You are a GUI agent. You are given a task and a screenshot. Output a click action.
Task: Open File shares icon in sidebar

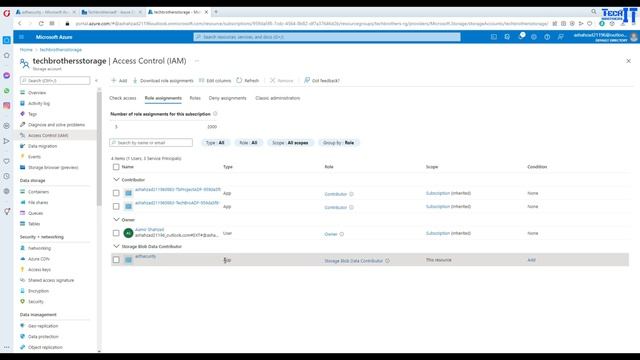pyautogui.click(x=22, y=202)
